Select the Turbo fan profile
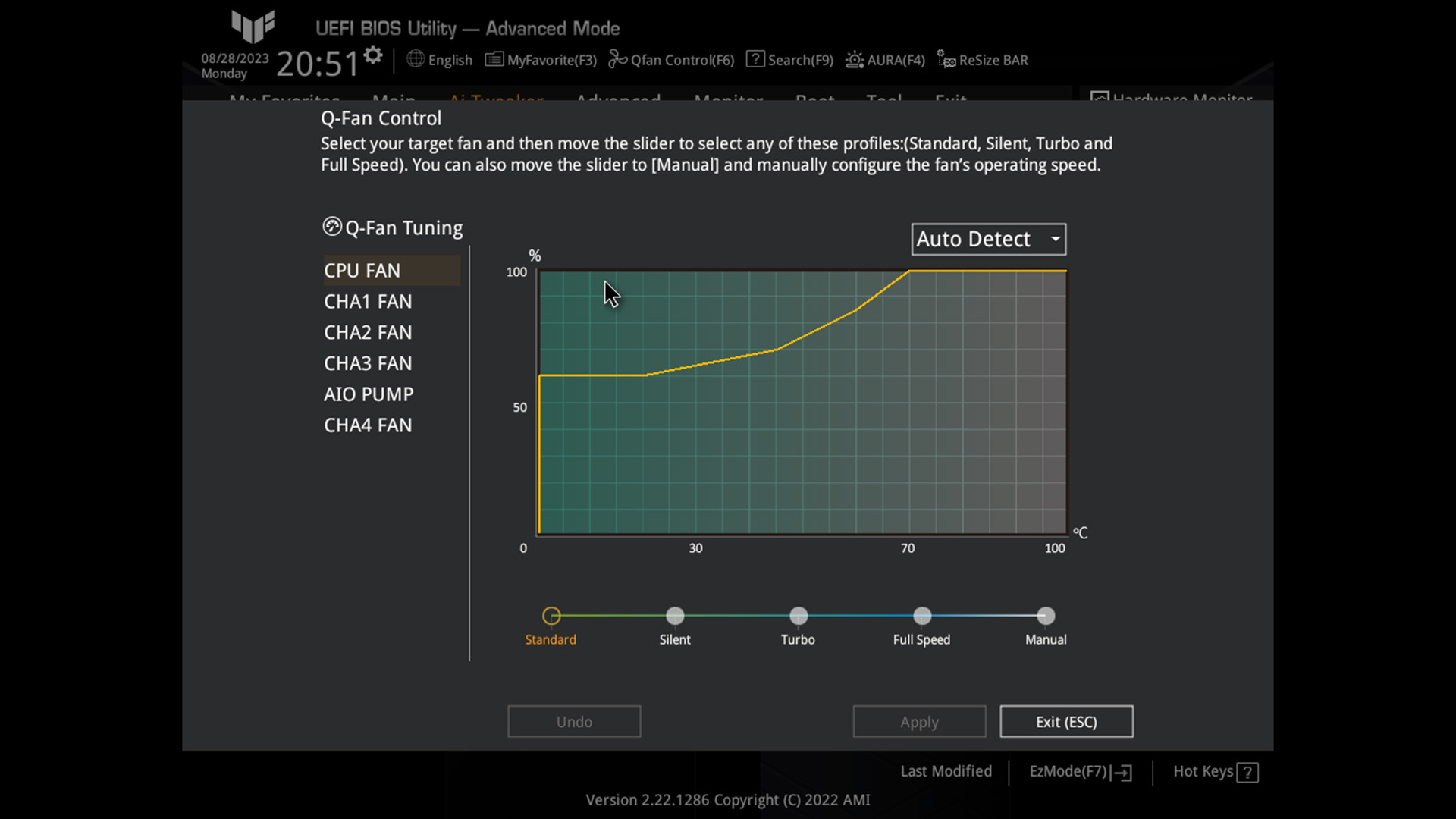This screenshot has height=819, width=1456. tap(799, 616)
